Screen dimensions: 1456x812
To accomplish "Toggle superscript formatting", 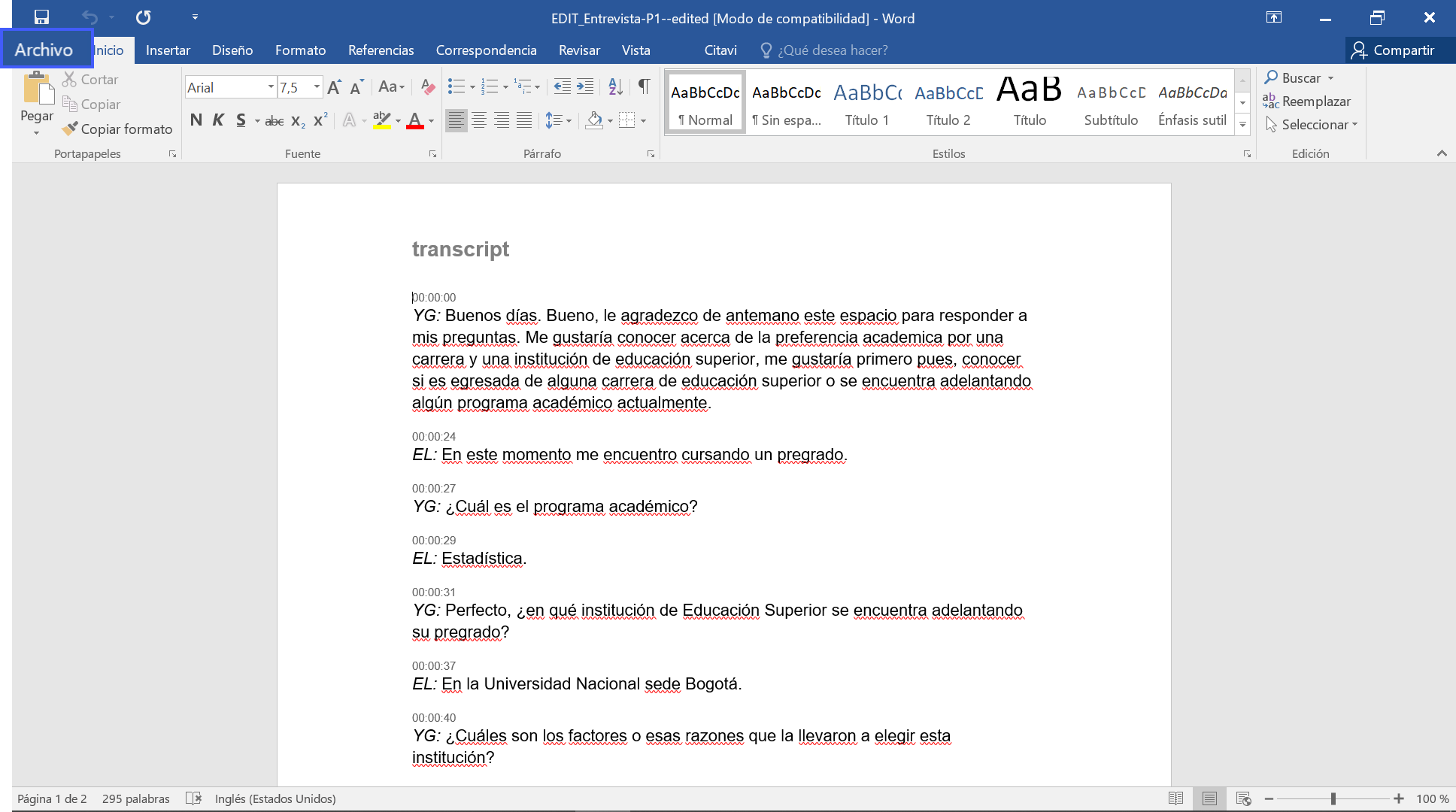I will 320,120.
